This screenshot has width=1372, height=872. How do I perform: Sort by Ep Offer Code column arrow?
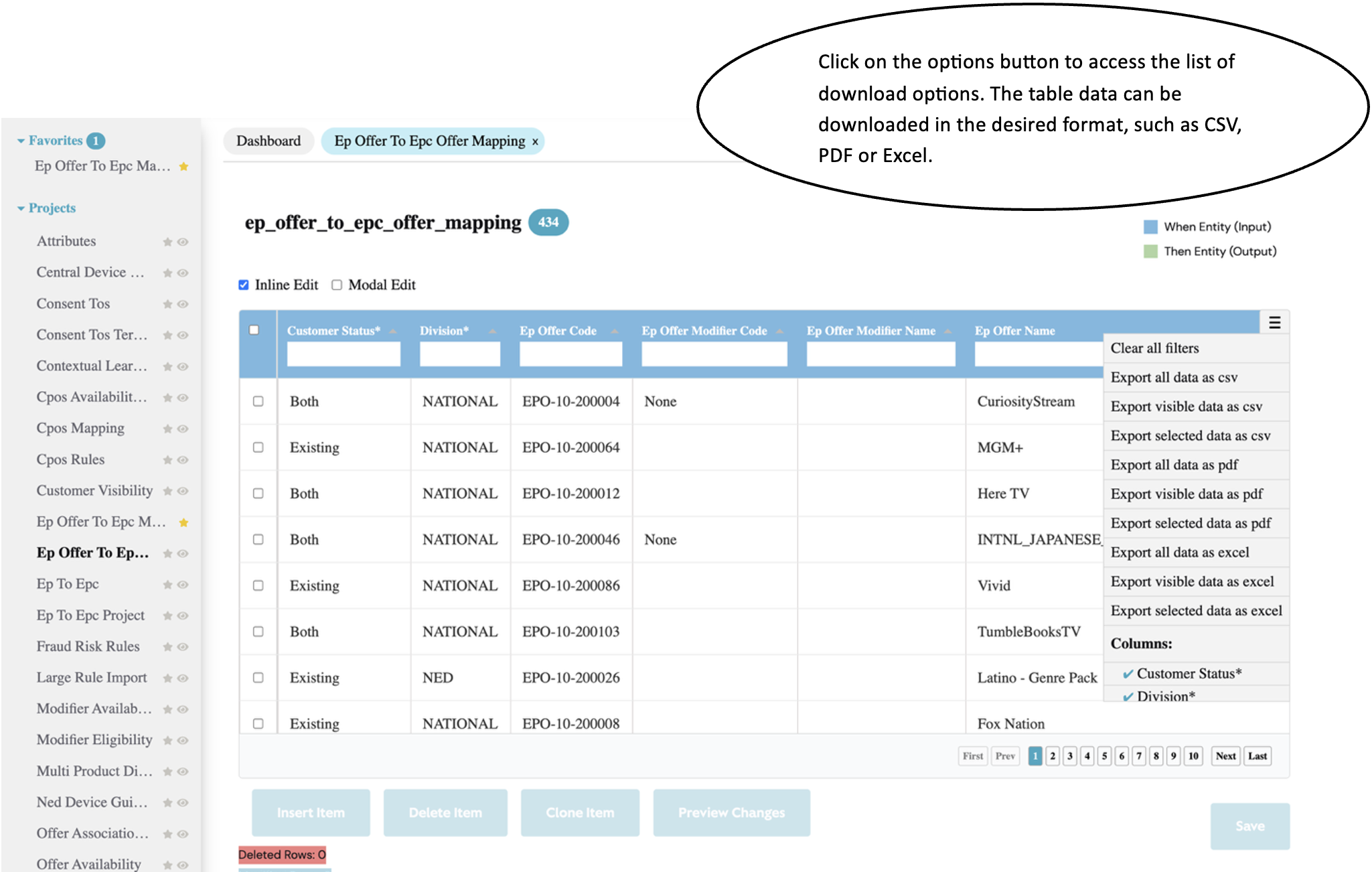(614, 332)
